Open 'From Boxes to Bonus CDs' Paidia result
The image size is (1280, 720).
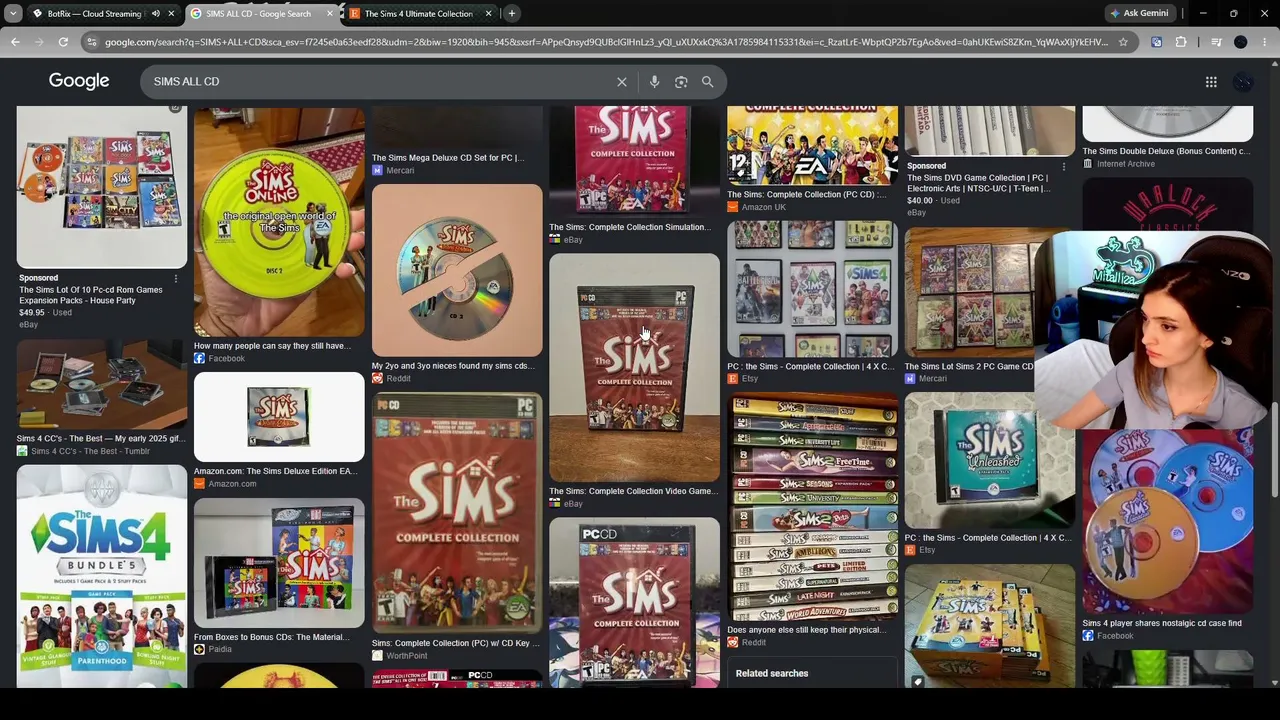tap(271, 637)
